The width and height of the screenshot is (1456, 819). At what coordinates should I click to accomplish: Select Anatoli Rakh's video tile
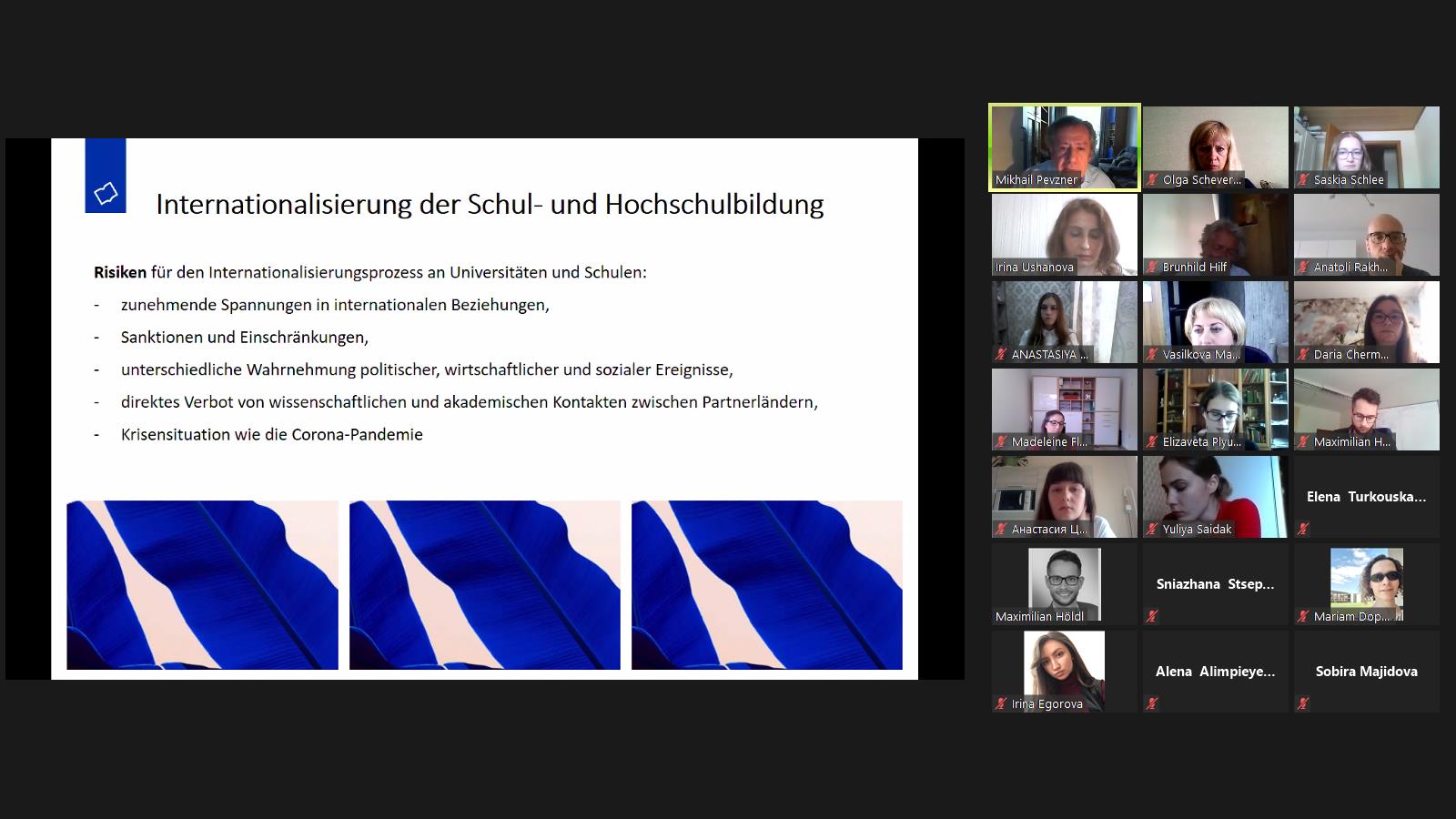coord(1367,235)
